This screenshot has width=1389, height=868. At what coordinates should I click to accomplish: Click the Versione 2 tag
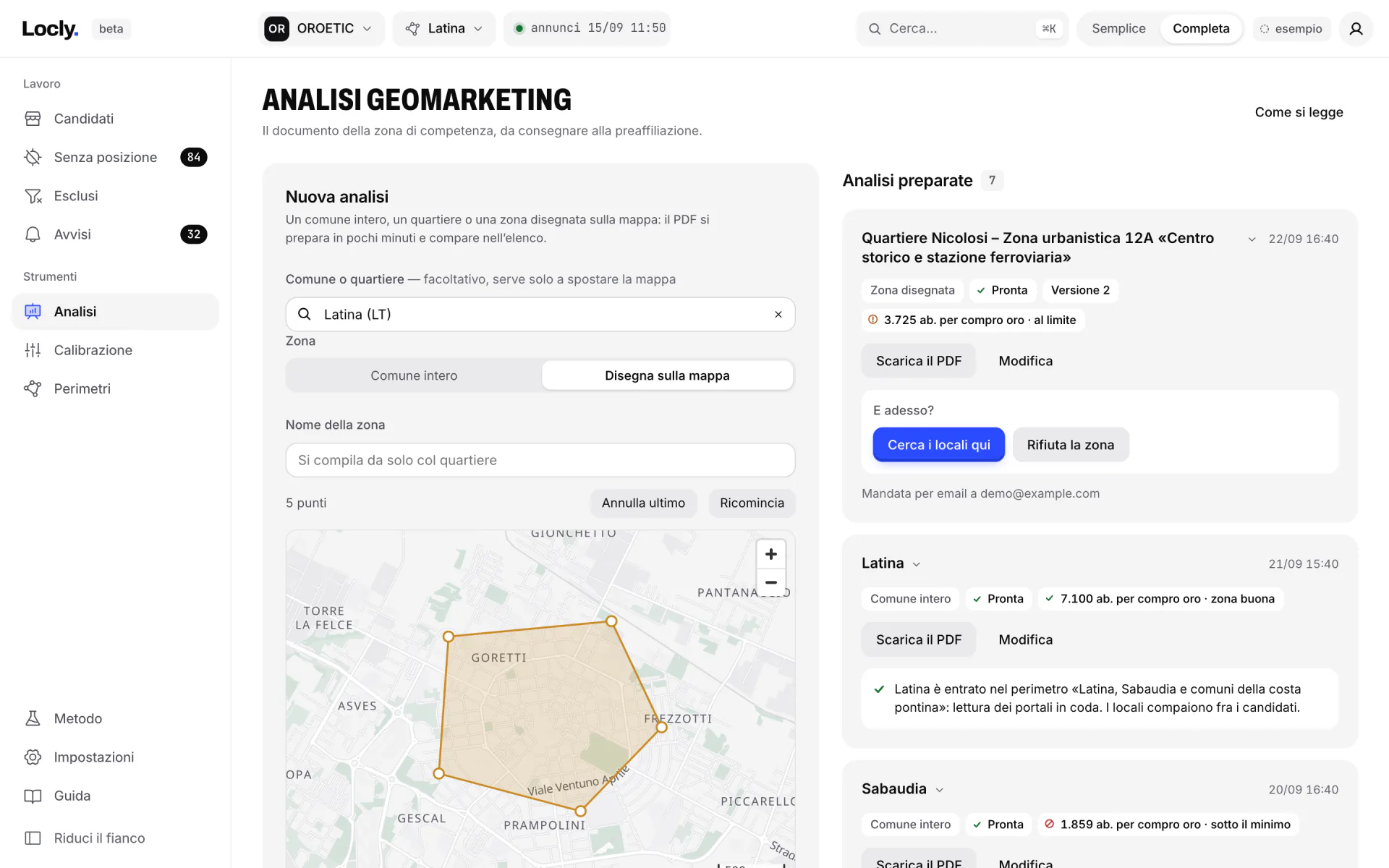[1080, 290]
